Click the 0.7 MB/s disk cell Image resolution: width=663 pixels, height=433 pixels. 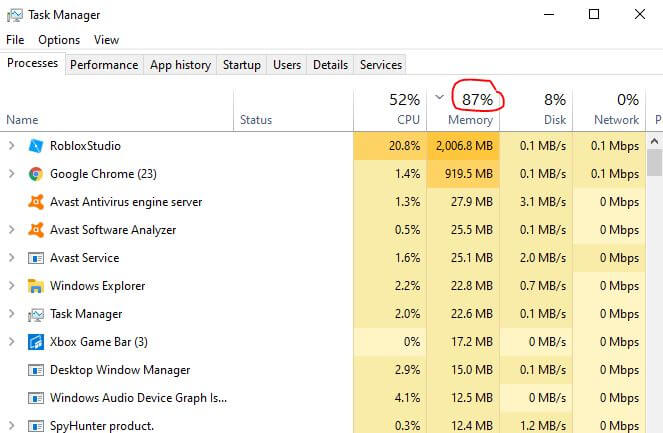tap(536, 286)
